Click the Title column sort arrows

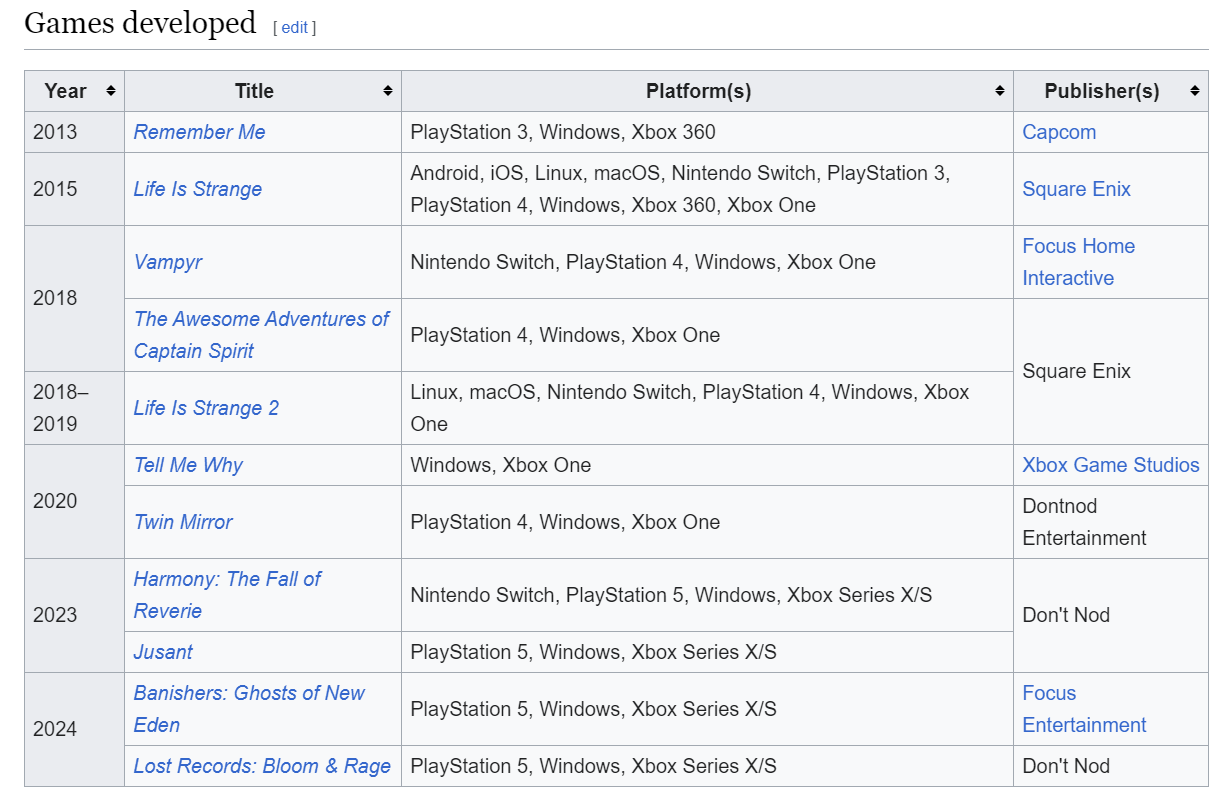point(387,91)
